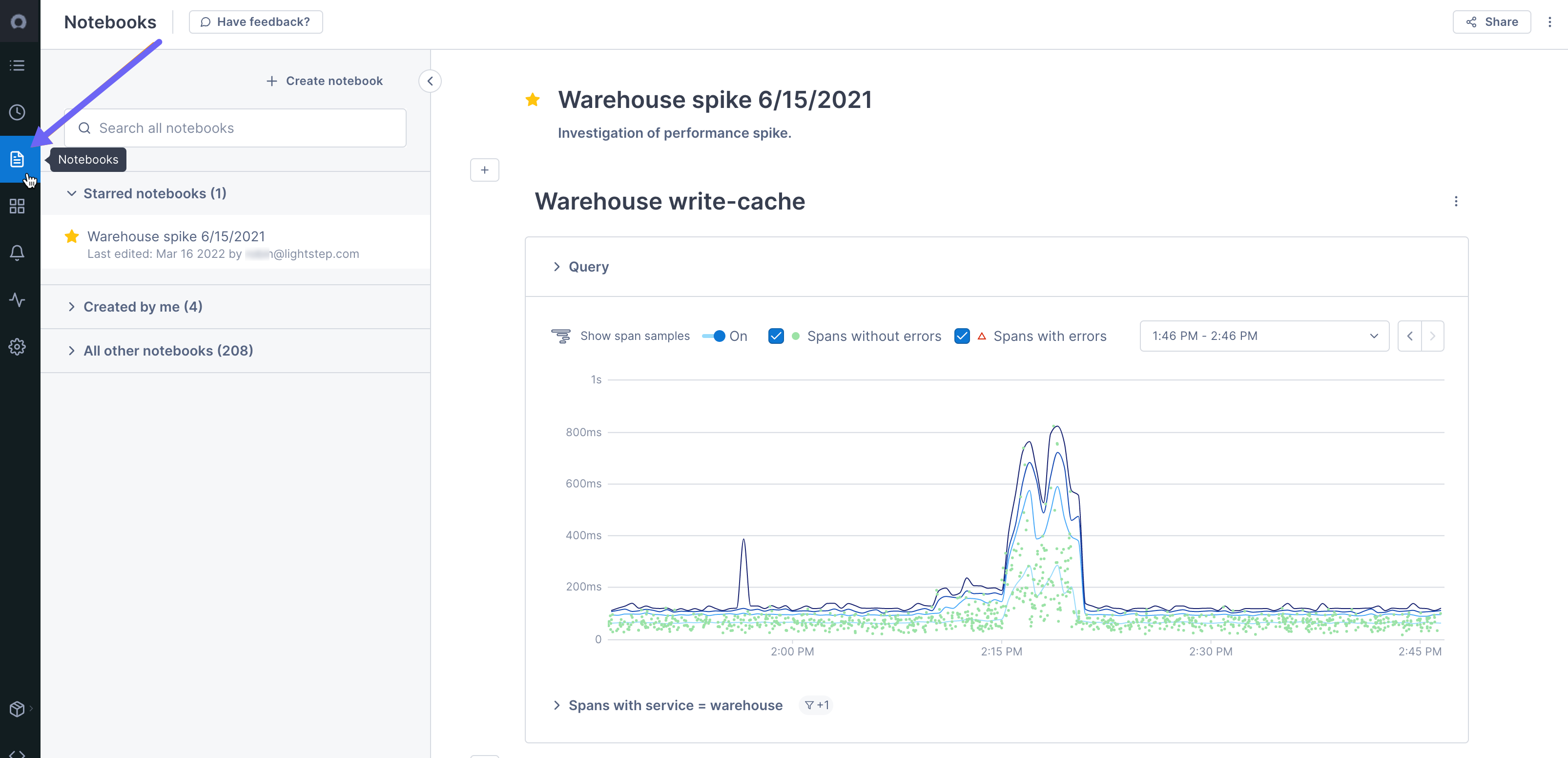Screen dimensions: 1568x758
Task: Open the dashboards grid sidebar icon
Action: [x=17, y=207]
